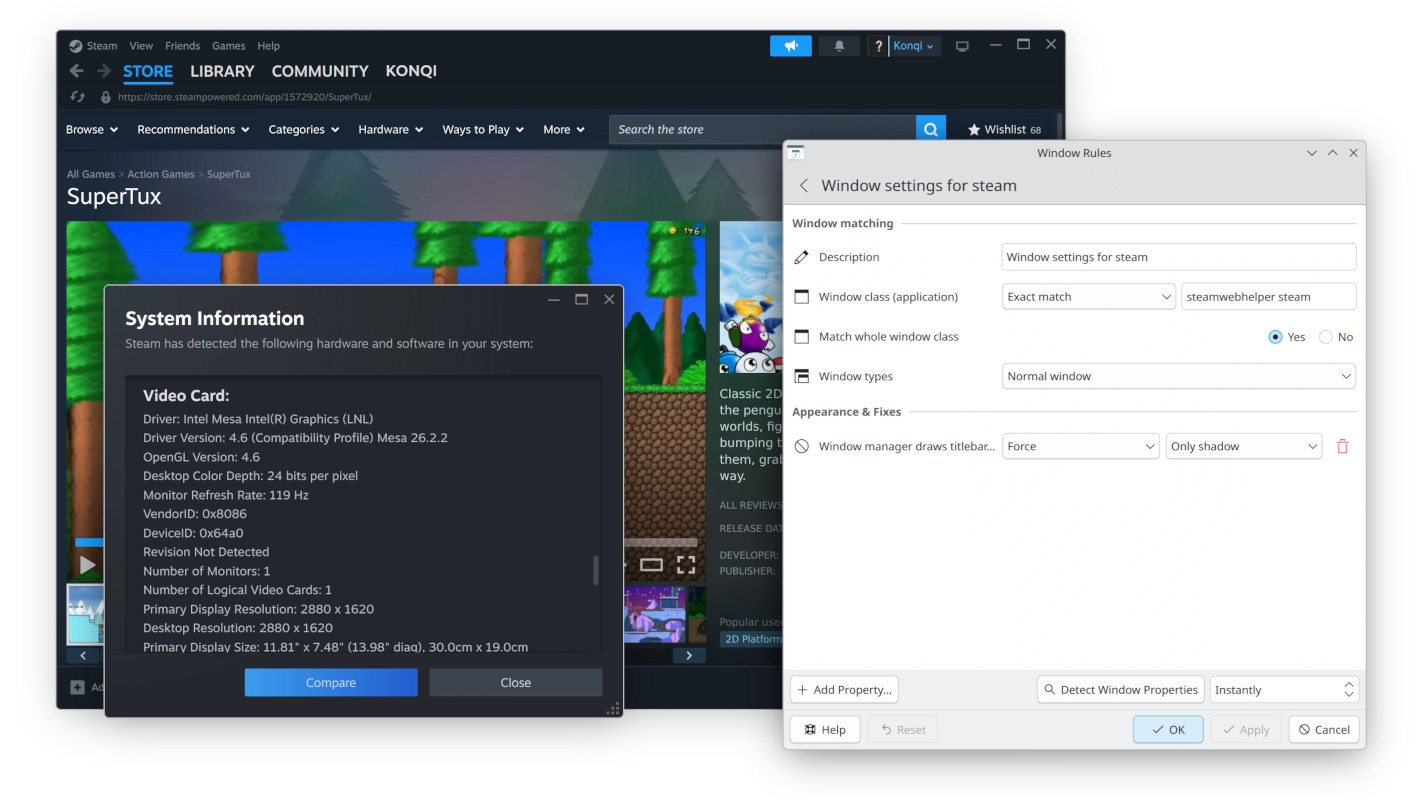Click the System Information scrollbar thumb

pos(596,570)
